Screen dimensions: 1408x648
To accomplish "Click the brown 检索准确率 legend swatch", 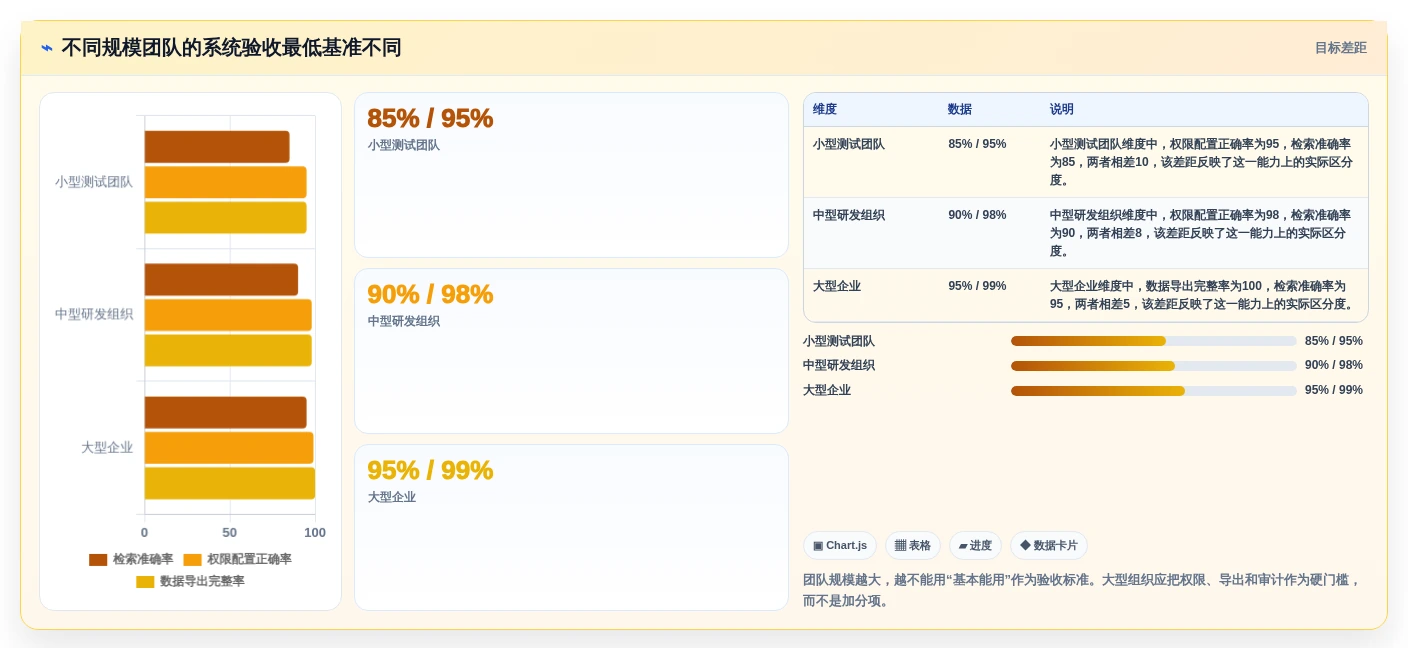I will pos(98,560).
